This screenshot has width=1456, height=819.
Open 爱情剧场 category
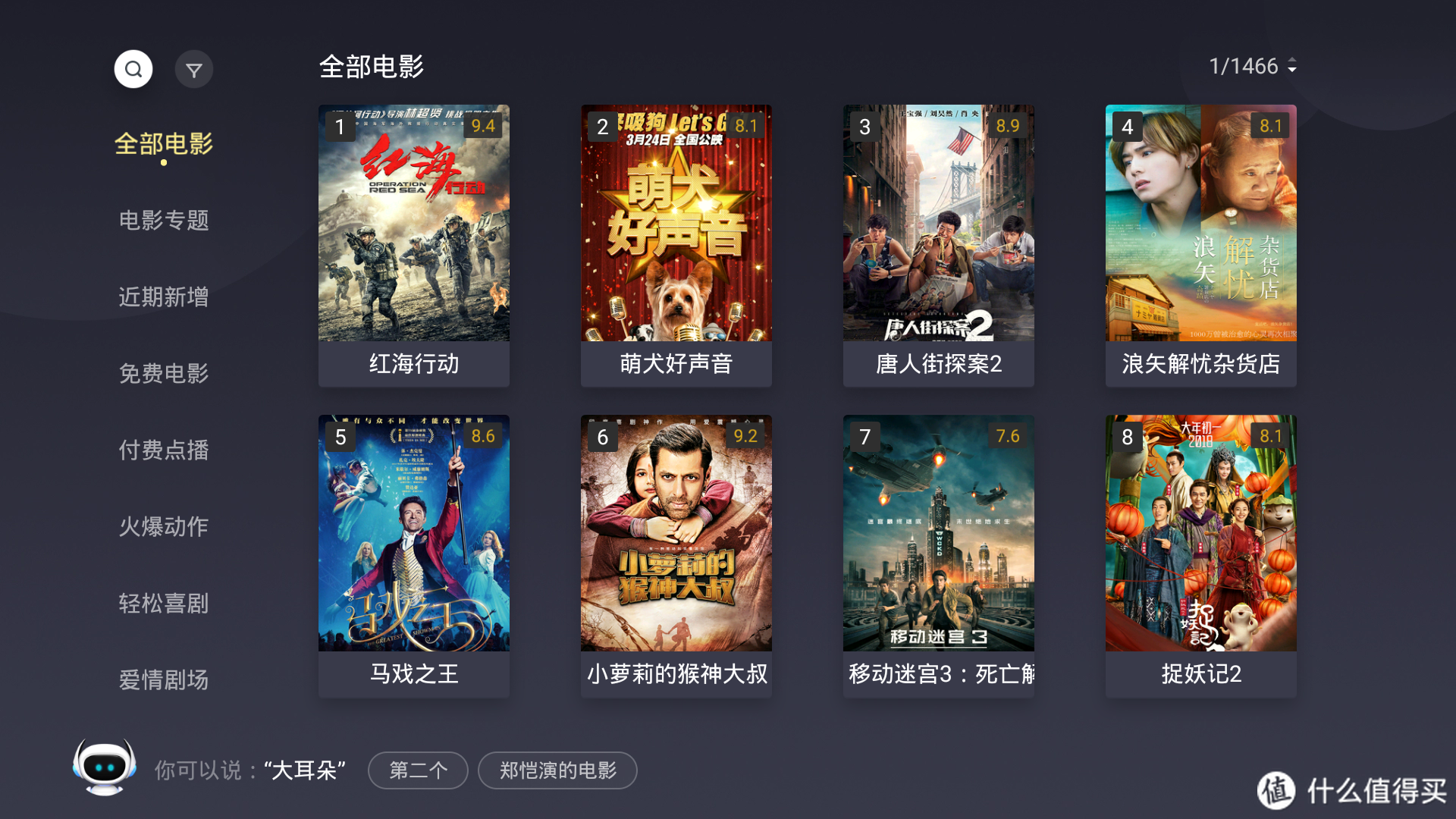pos(164,679)
